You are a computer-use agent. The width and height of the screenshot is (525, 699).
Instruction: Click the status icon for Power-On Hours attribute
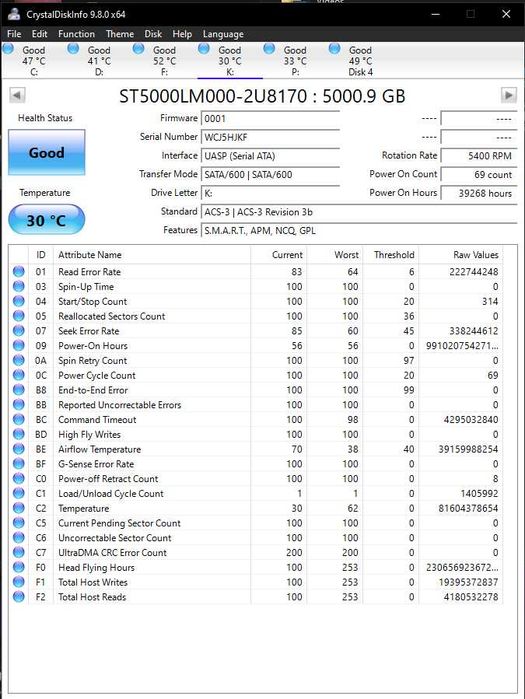[19, 345]
